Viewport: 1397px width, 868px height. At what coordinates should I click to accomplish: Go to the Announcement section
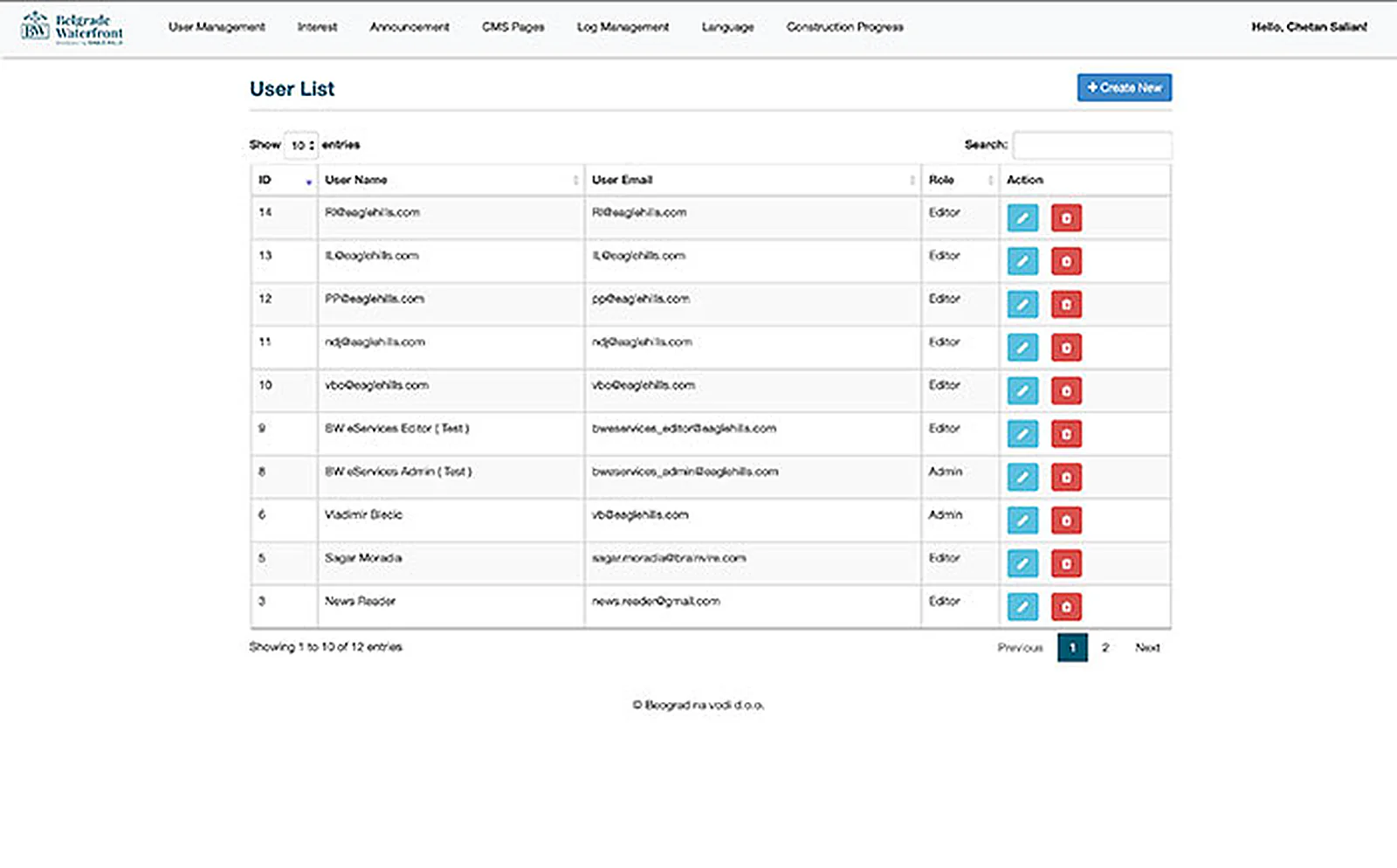(409, 27)
